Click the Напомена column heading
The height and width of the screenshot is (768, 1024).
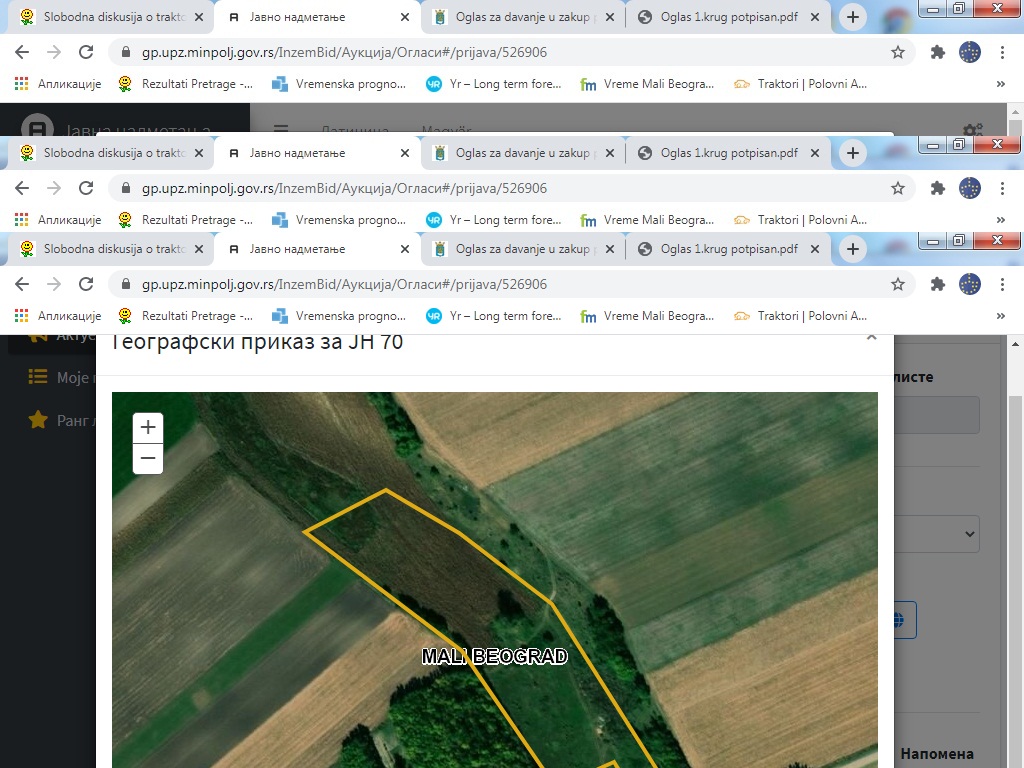(x=936, y=754)
